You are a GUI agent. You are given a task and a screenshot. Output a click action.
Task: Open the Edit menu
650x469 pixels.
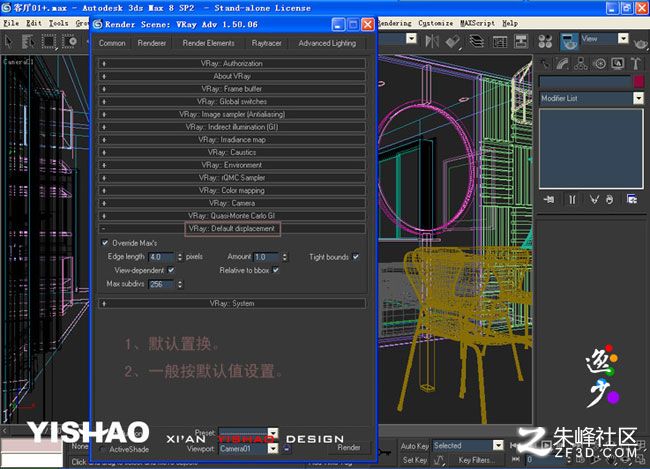34,23
